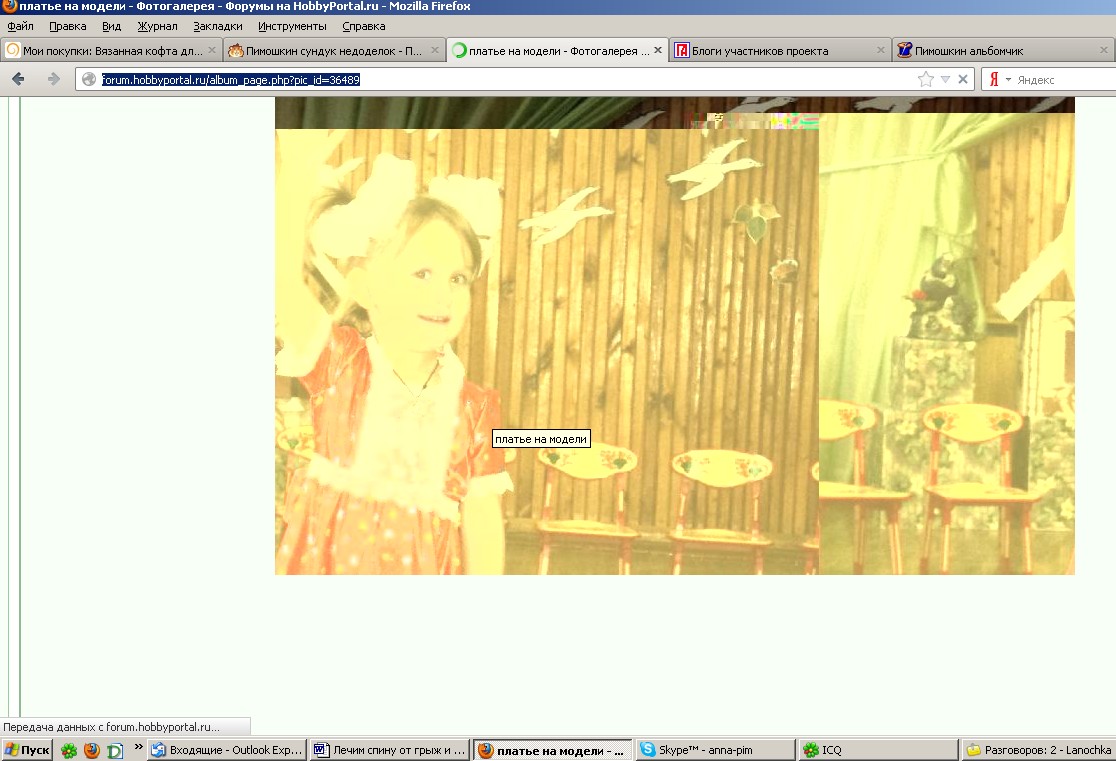Launch Firefox from the quick launch bar

pyautogui.click(x=92, y=750)
